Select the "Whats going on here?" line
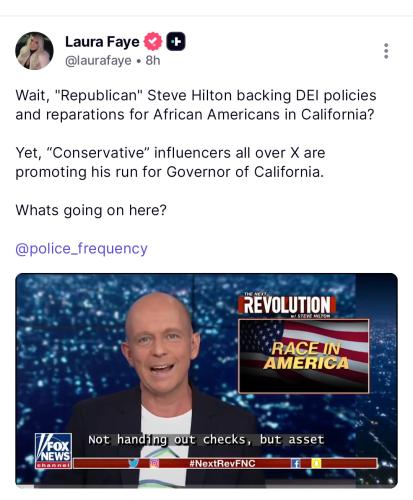Screen dimensions: 413x500 coord(91,210)
